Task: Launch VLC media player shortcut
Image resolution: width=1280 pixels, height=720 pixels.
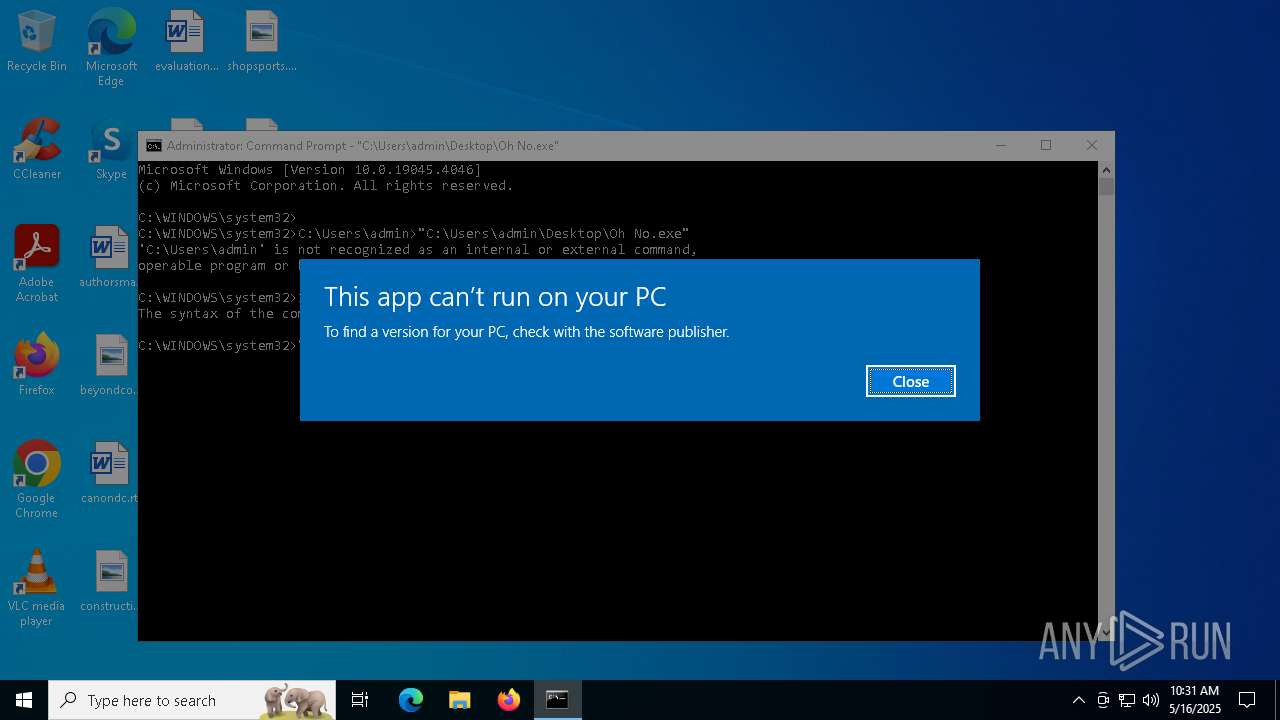Action: [37, 588]
